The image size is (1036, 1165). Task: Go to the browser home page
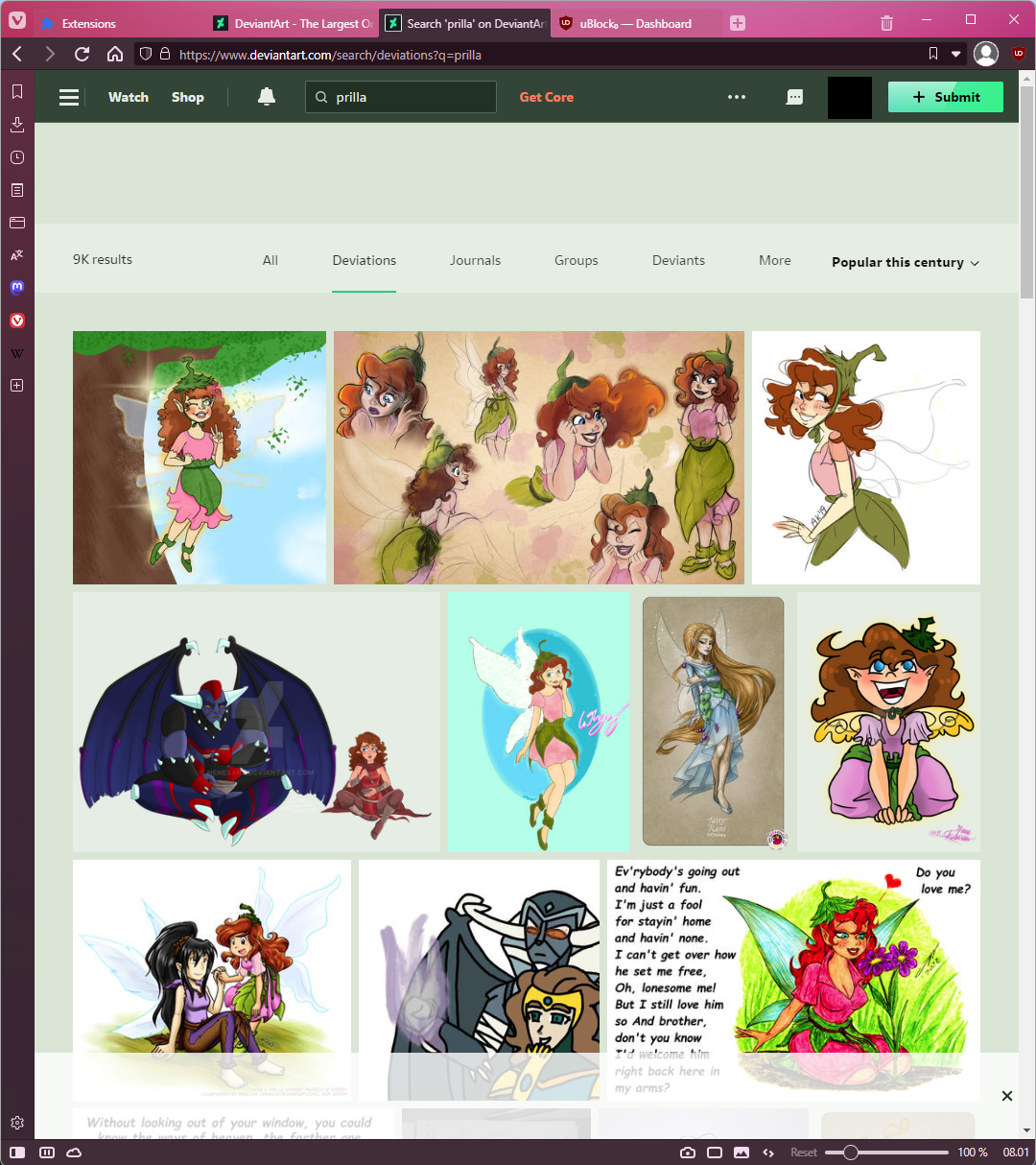point(115,55)
